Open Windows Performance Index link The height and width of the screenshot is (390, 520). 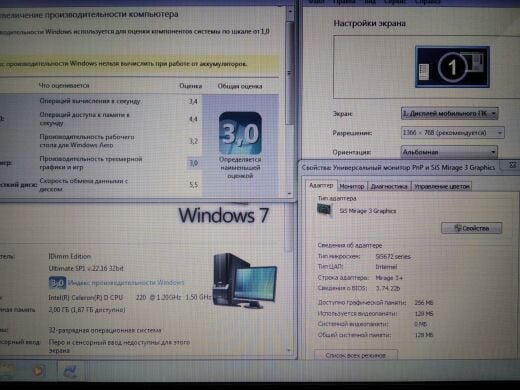point(126,283)
